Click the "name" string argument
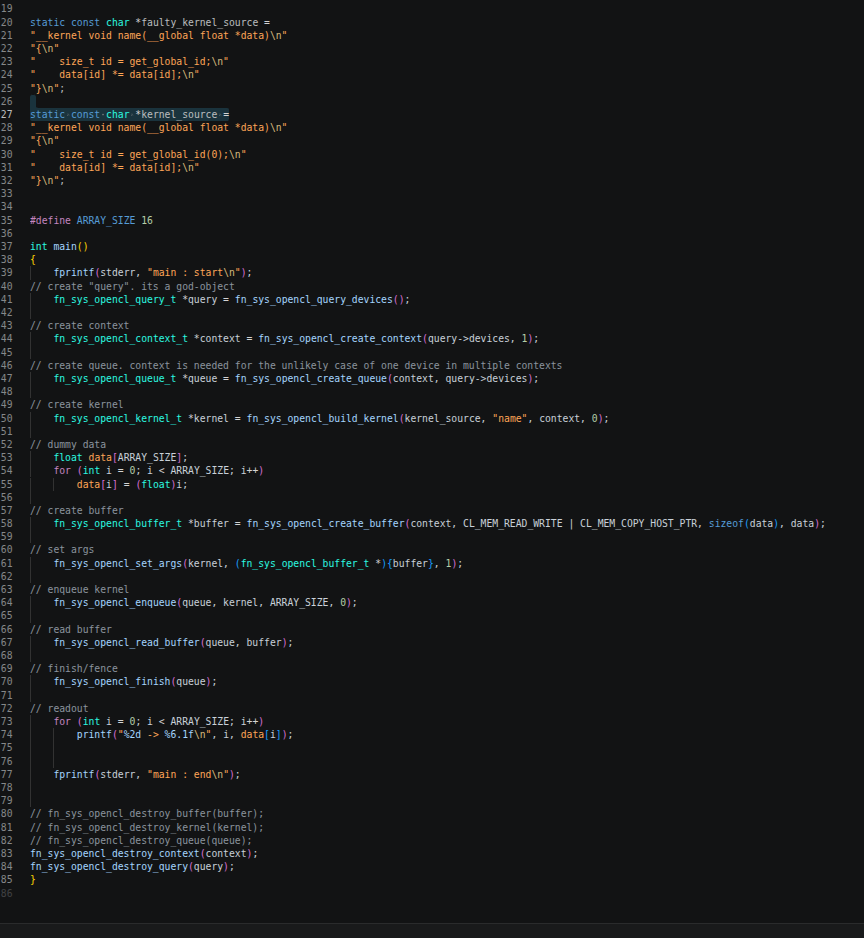 (x=510, y=419)
